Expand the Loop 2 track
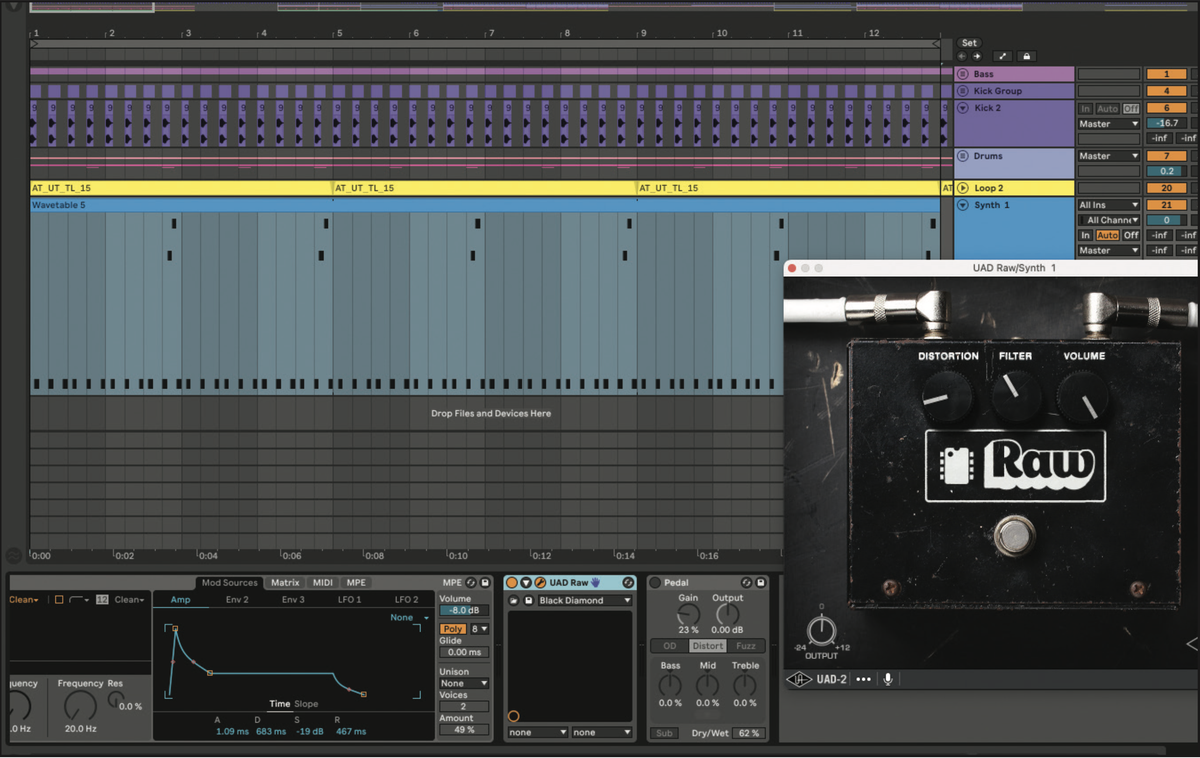This screenshot has width=1200, height=758. 963,188
